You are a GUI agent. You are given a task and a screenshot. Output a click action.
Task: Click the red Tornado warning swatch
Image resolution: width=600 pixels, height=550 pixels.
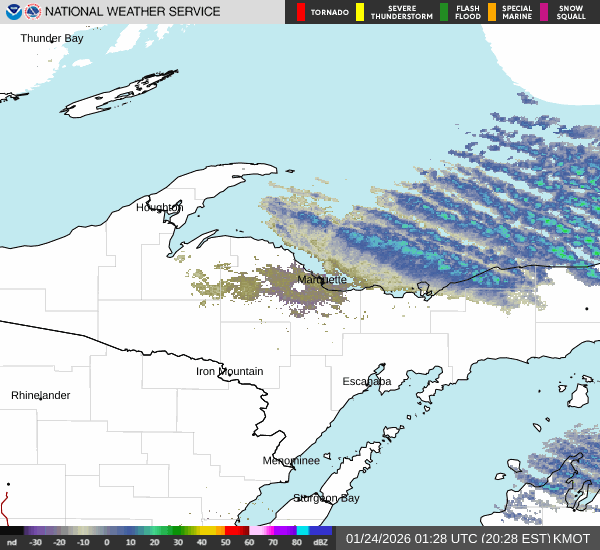(x=300, y=12)
